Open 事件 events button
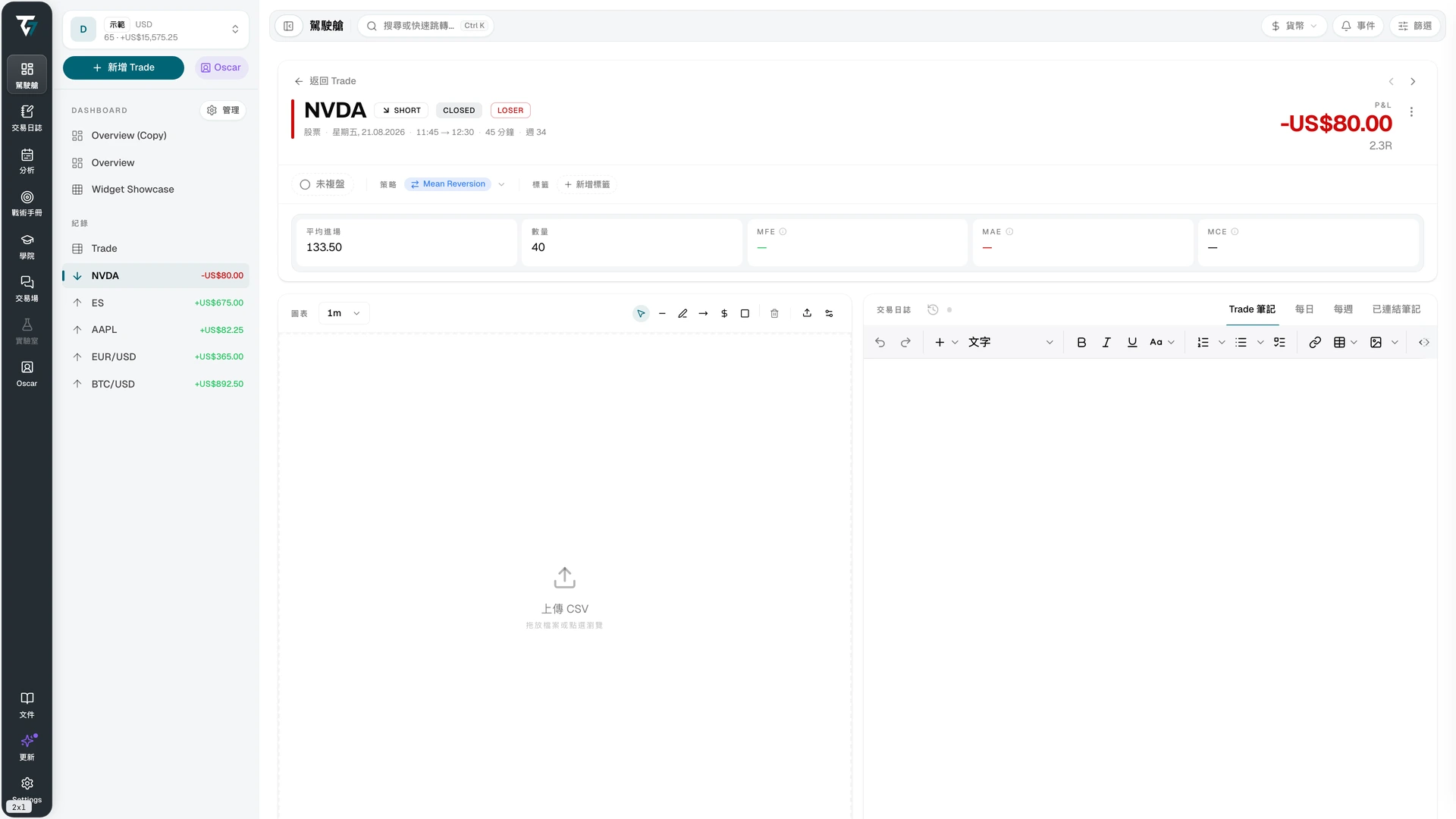Screen dimensions: 1456x819 click(x=1358, y=26)
